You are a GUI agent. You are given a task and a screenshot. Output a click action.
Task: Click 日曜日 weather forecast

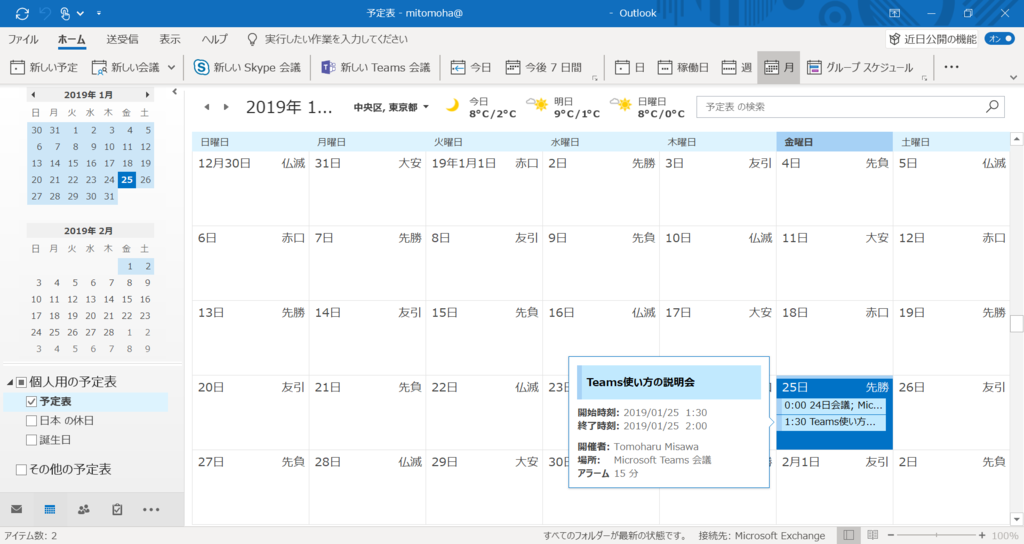[x=647, y=107]
